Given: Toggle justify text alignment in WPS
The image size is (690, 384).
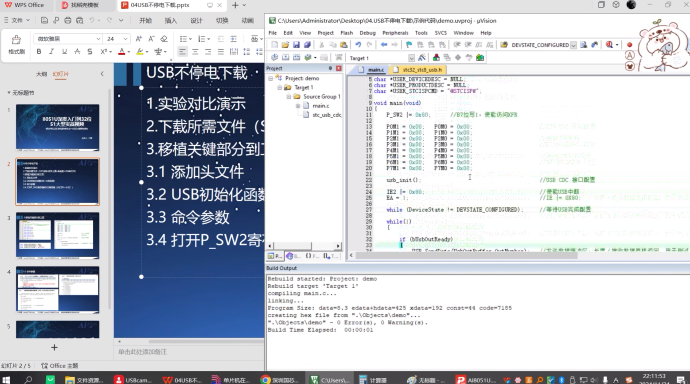Looking at the screenshot, I should click(x=220, y=52).
